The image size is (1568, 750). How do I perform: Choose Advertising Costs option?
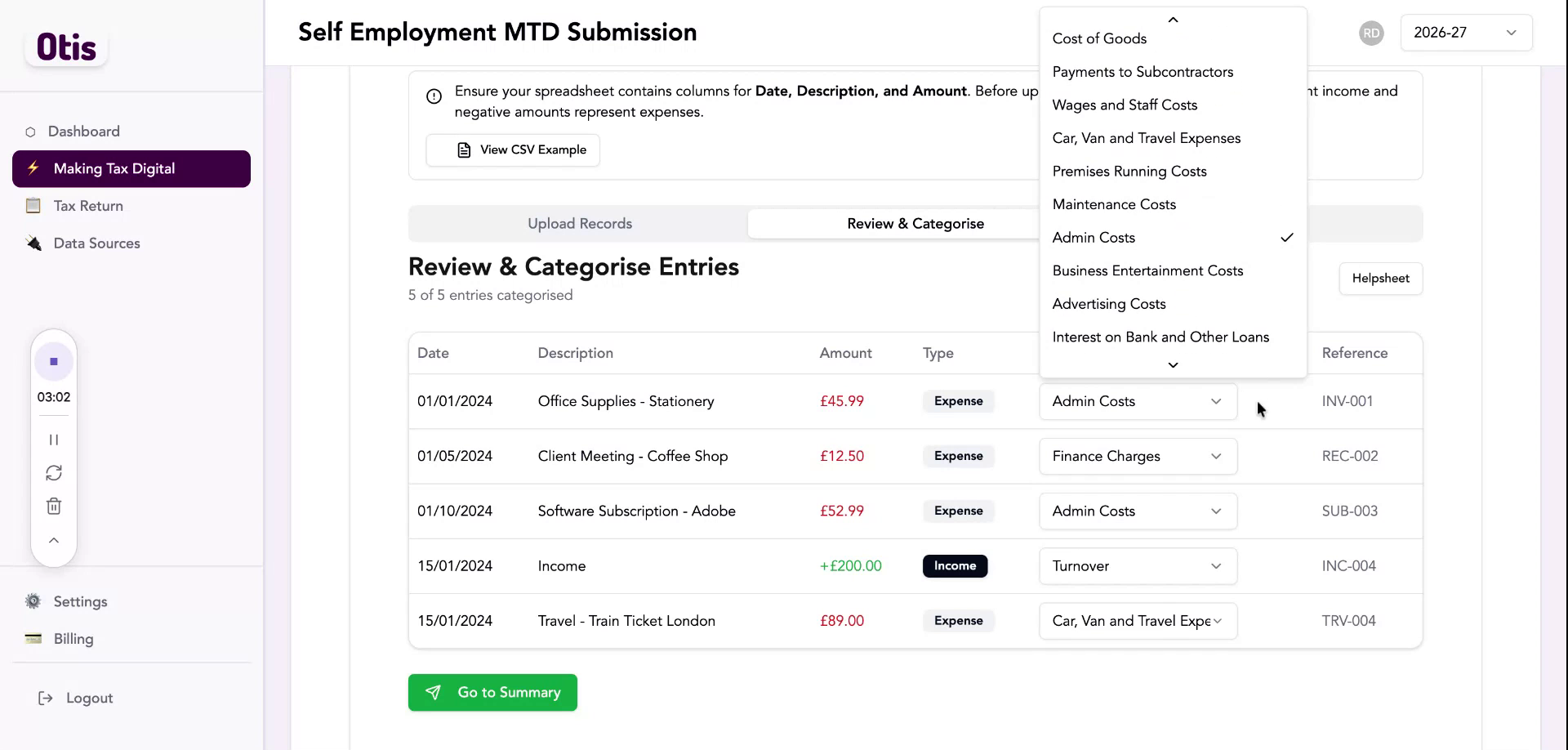coord(1173,304)
